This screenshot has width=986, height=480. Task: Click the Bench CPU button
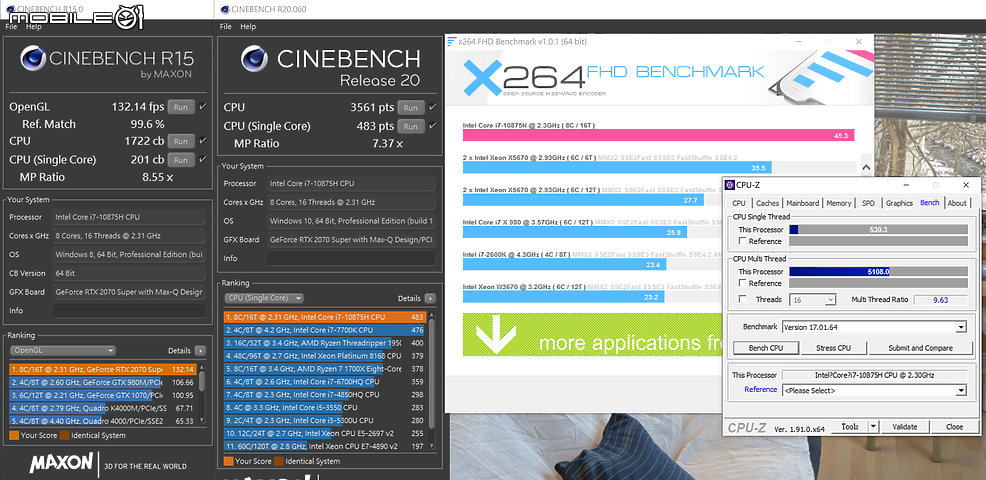(765, 348)
